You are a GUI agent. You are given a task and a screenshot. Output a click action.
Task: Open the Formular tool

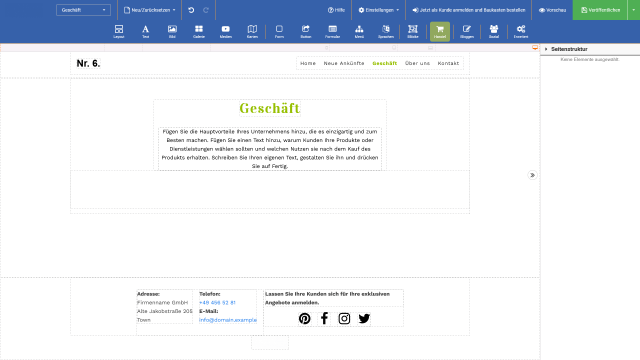point(333,31)
